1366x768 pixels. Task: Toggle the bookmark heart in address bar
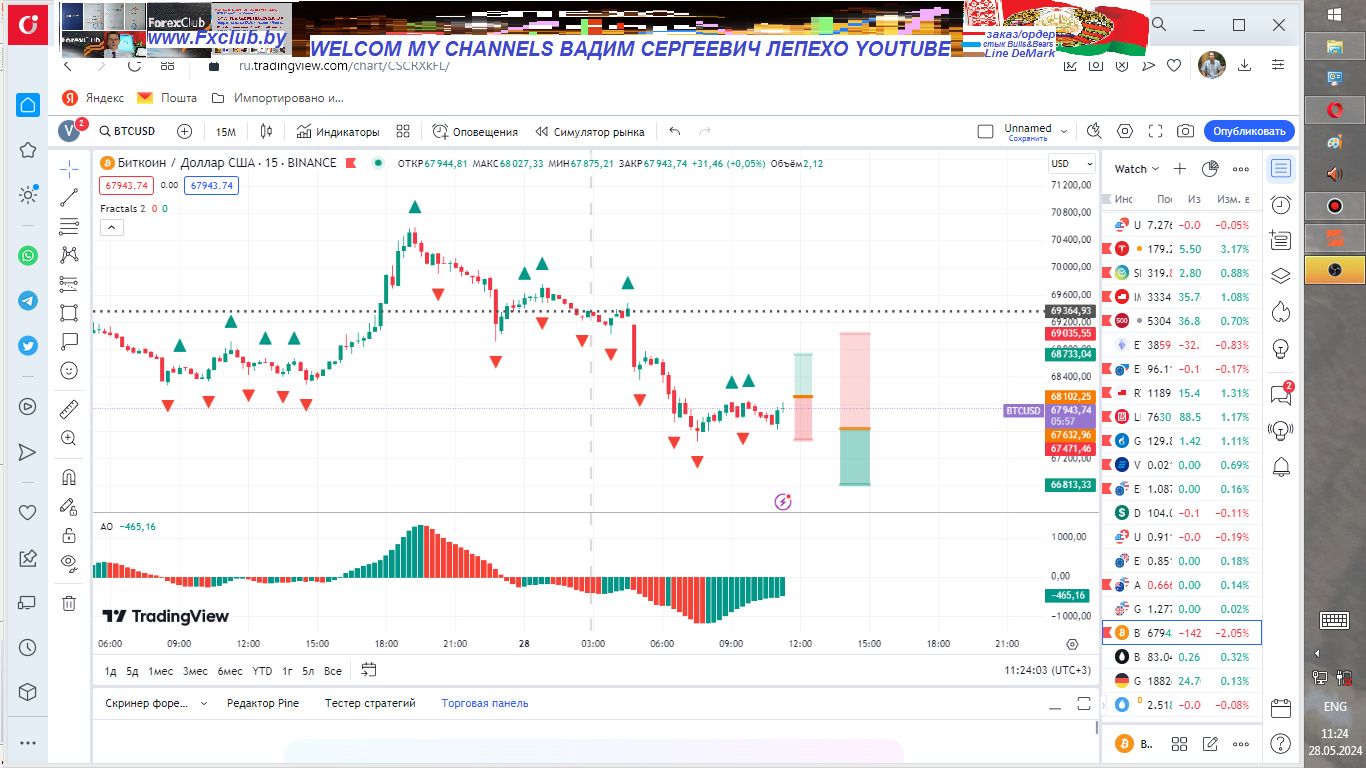pyautogui.click(x=1174, y=65)
